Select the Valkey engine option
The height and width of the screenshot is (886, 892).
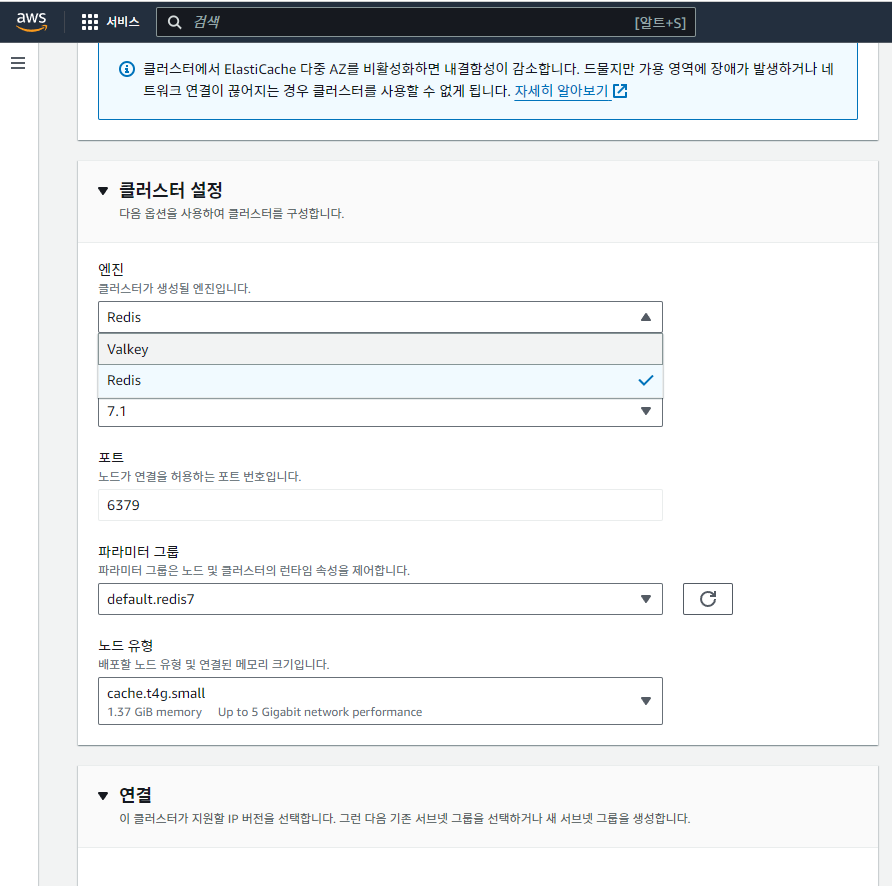380,349
